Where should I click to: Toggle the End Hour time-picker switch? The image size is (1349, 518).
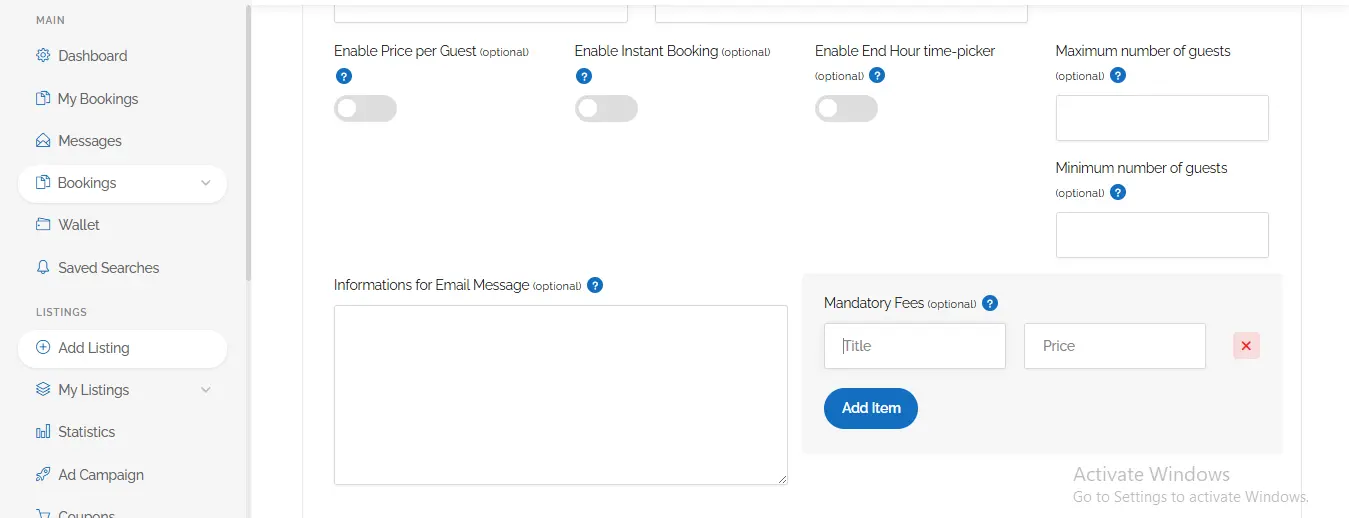pyautogui.click(x=846, y=108)
